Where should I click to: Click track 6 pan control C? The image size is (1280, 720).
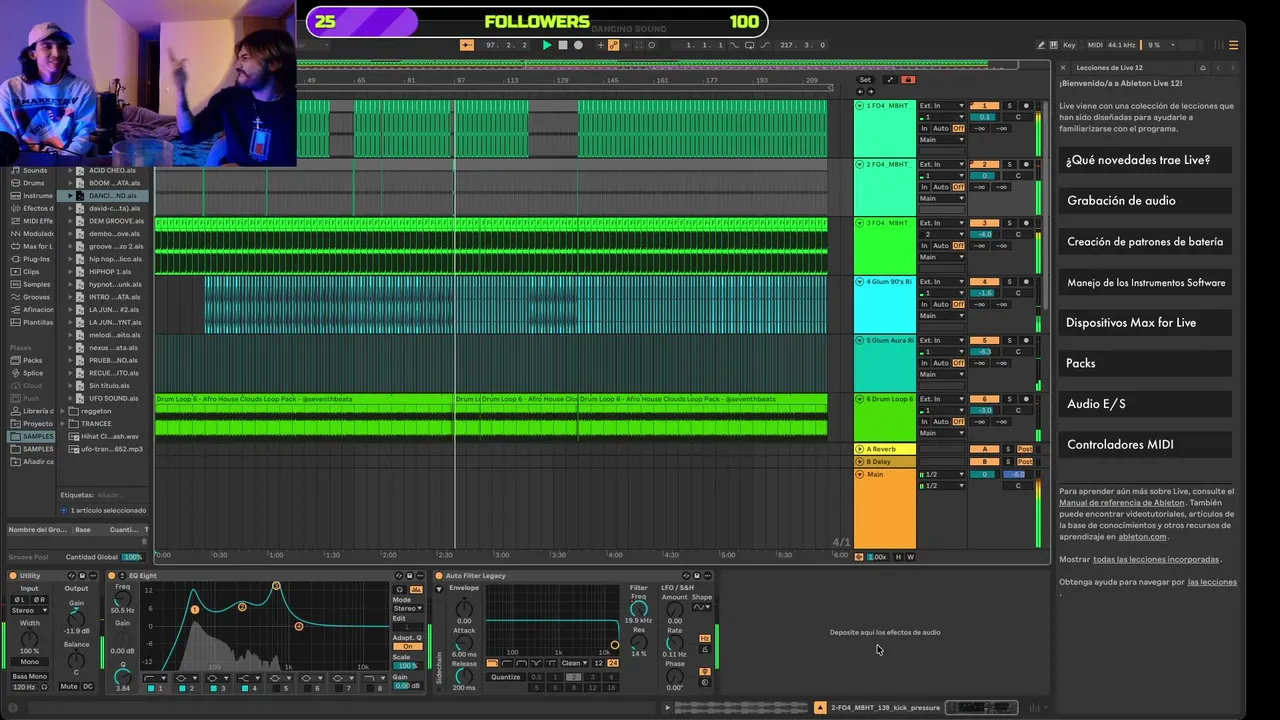tap(1018, 410)
